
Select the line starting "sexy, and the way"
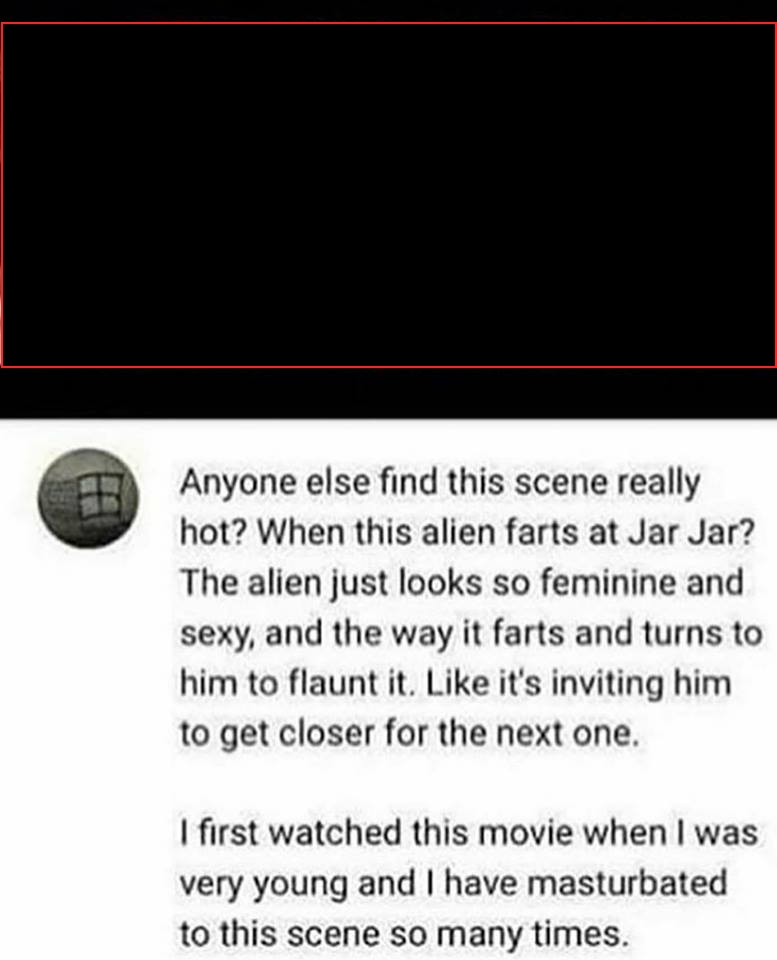(x=471, y=634)
